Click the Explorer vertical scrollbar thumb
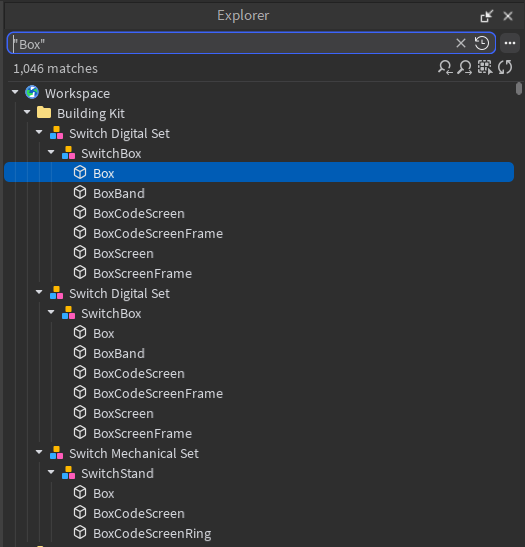Screen dimensions: 525x547 coord(519,88)
